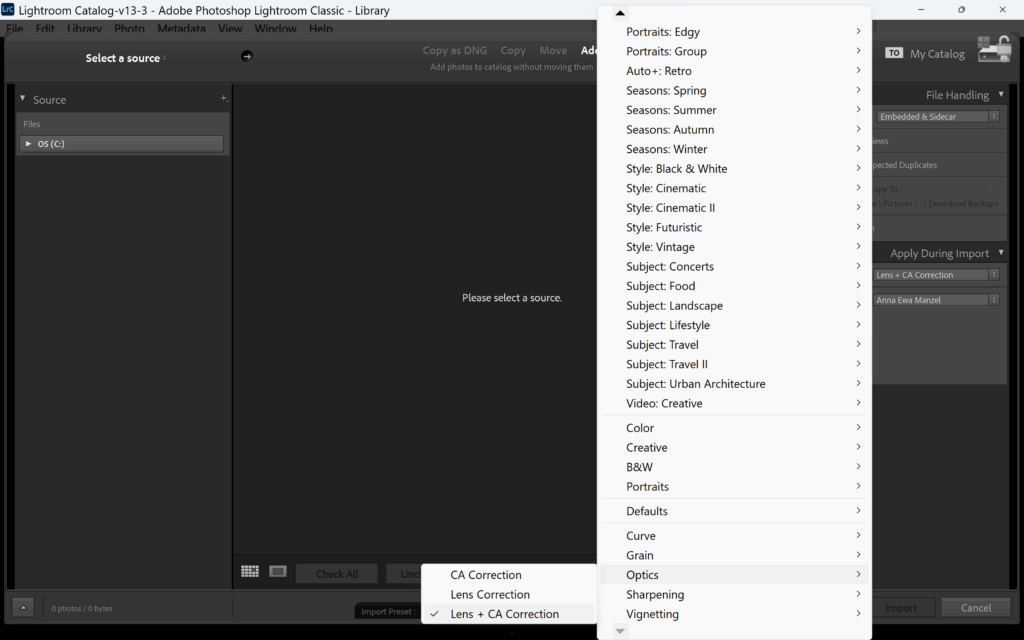Image resolution: width=1024 pixels, height=640 pixels.
Task: Switch to loupe view icon
Action: click(x=278, y=571)
